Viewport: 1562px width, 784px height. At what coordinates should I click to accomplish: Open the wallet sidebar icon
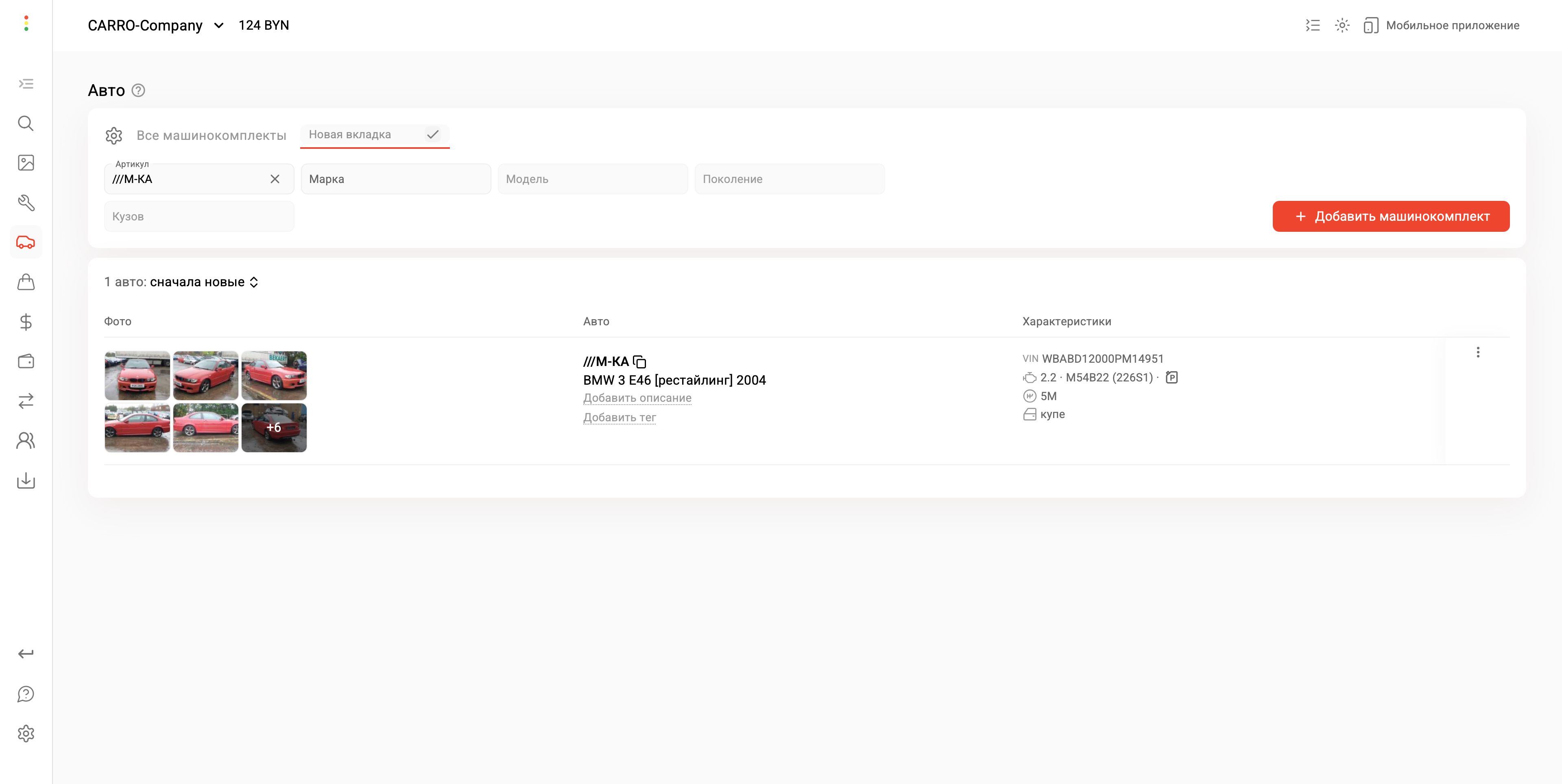click(x=26, y=362)
